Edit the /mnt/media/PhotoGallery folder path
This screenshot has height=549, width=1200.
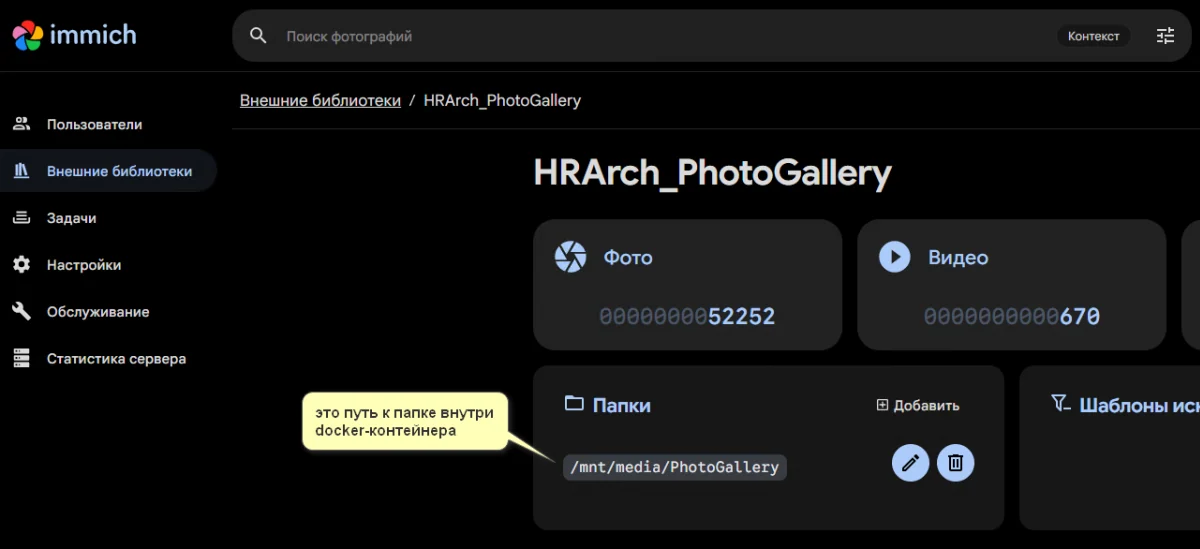click(x=910, y=463)
